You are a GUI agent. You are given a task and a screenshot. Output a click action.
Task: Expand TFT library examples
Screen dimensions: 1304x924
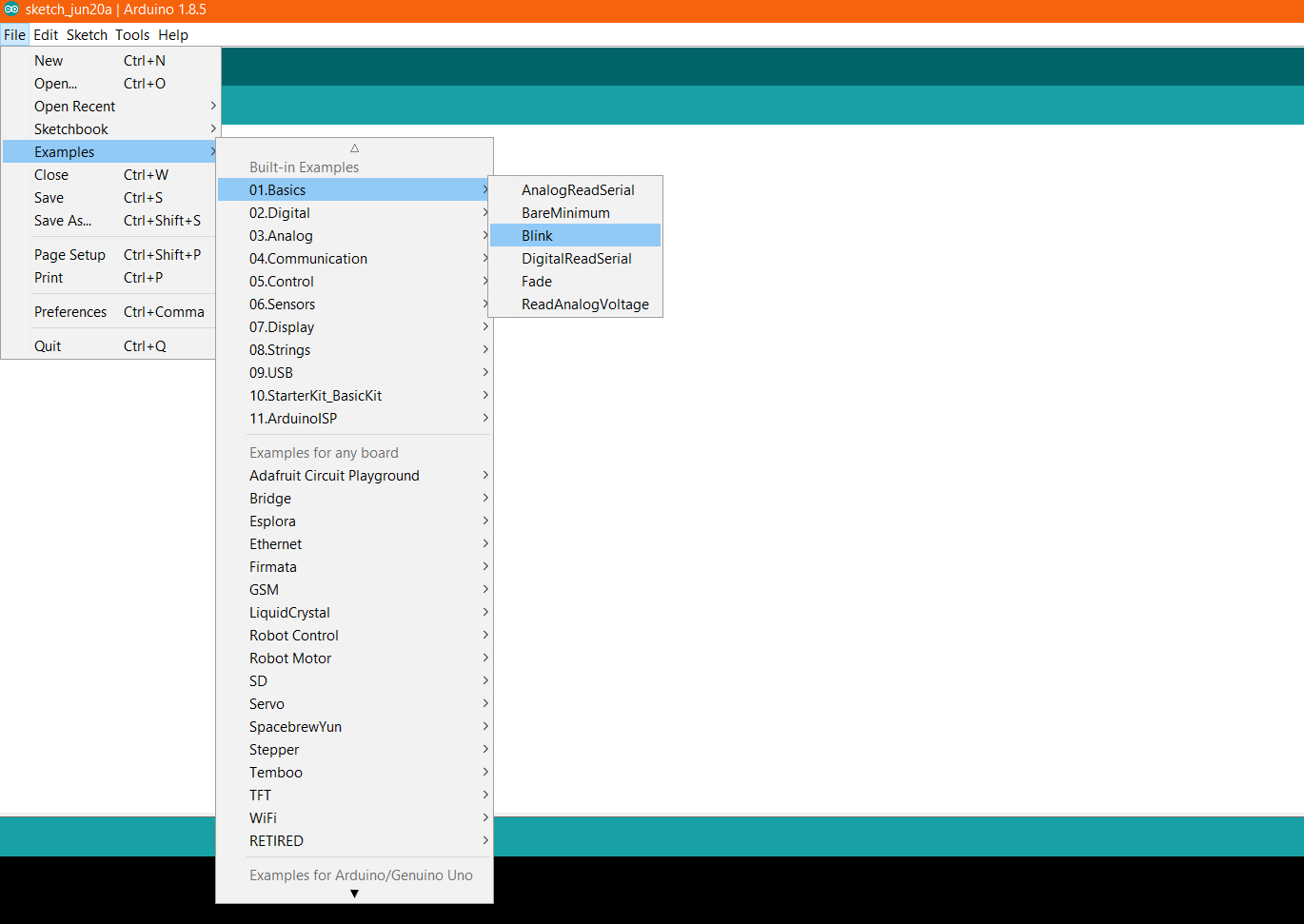pyautogui.click(x=354, y=796)
